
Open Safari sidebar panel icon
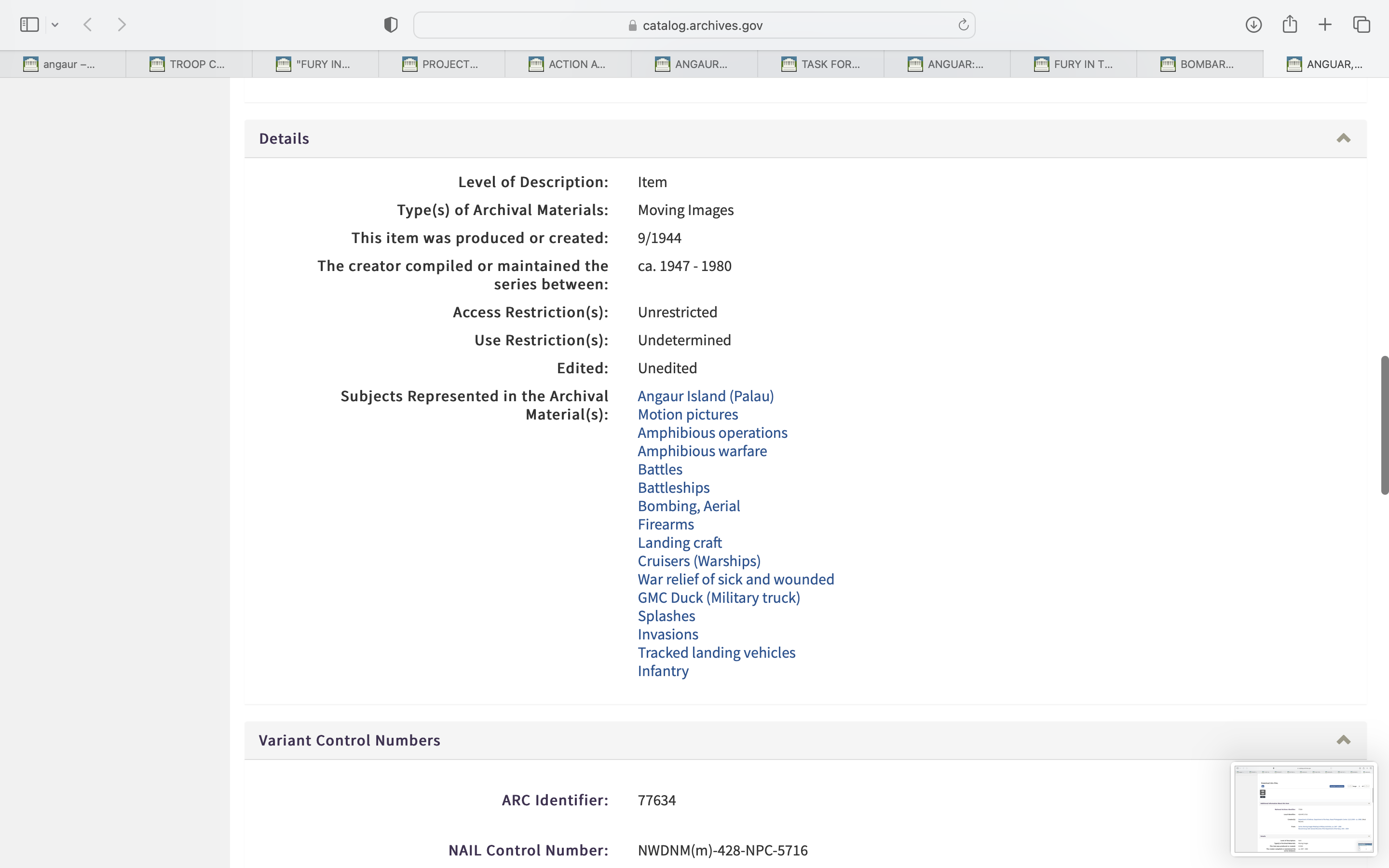tap(29, 25)
